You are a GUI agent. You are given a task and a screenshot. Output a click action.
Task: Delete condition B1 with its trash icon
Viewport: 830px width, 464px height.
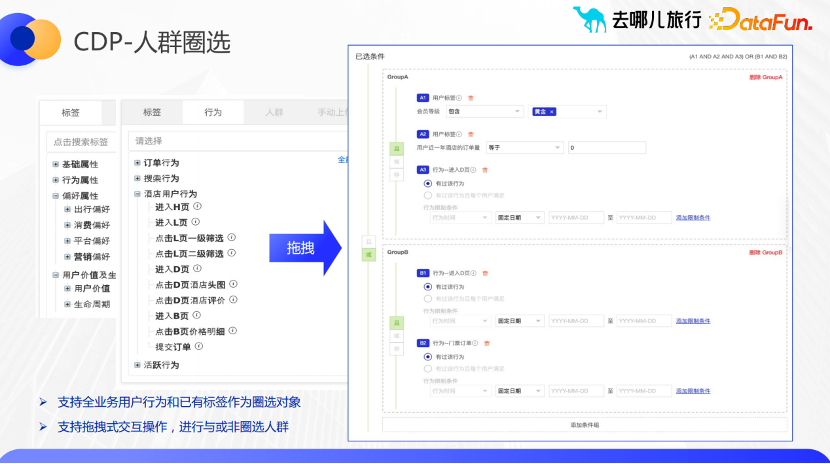click(x=485, y=274)
